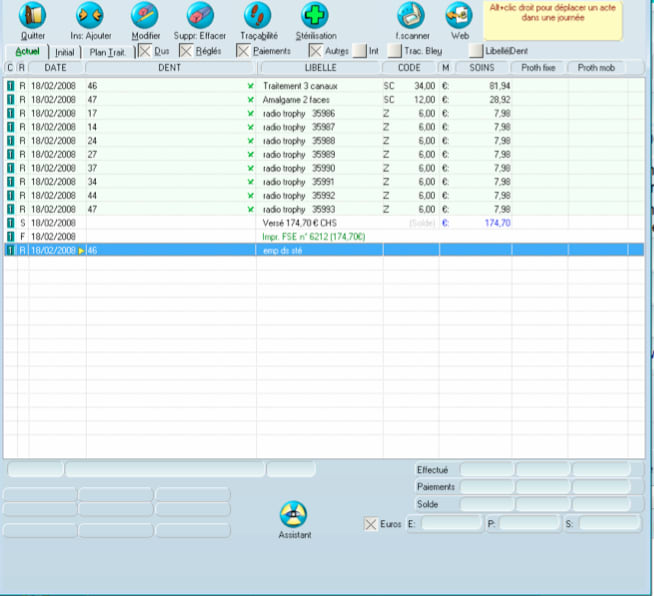Click the Ins: Ajouter icon
The height and width of the screenshot is (596, 654).
(90, 16)
